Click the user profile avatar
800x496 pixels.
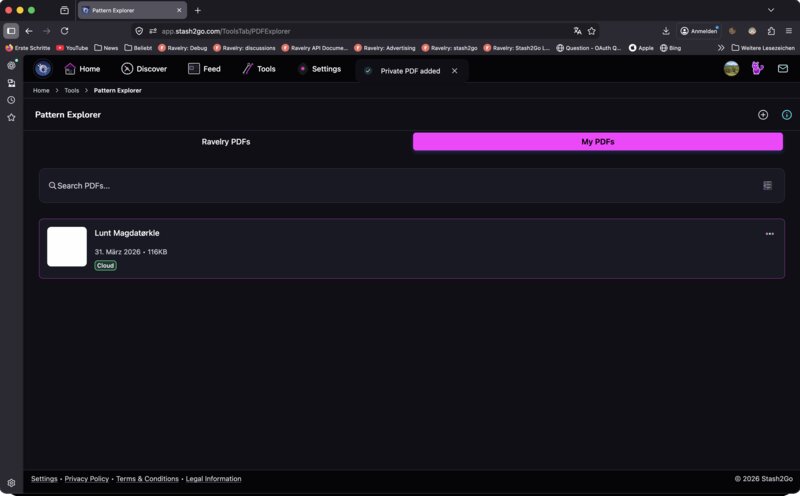pos(731,69)
